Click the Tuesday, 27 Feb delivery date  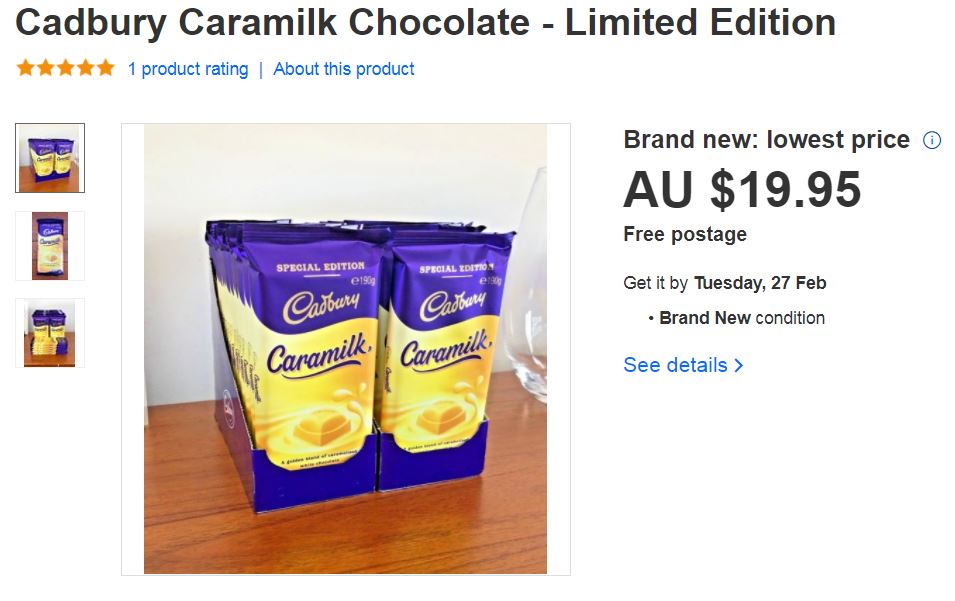(760, 283)
